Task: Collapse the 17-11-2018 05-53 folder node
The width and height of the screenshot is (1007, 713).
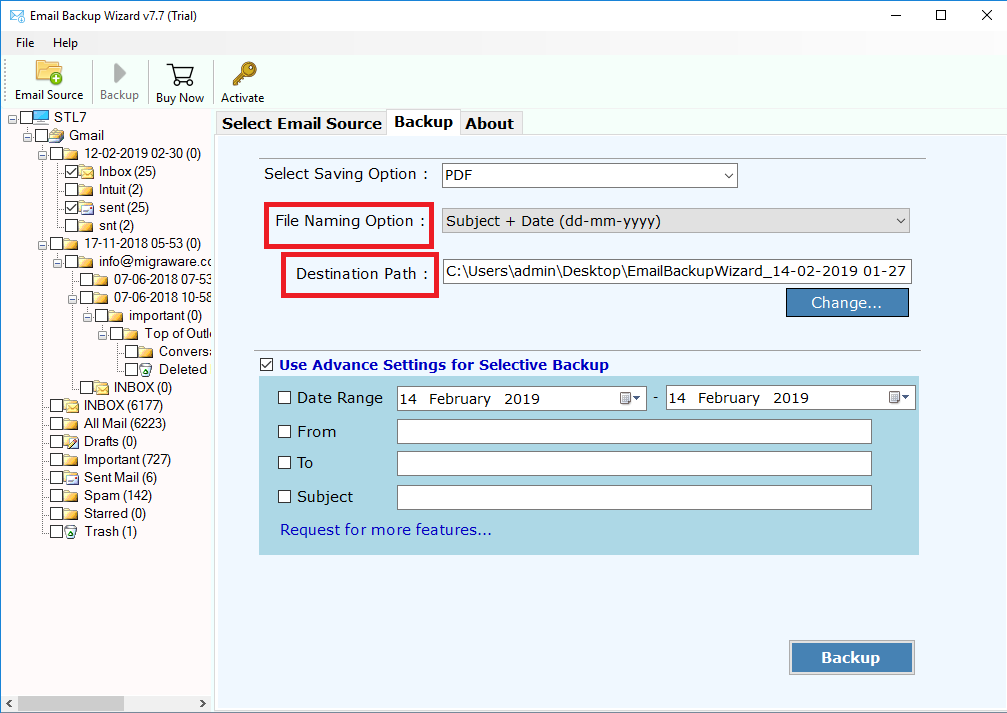Action: 42,245
